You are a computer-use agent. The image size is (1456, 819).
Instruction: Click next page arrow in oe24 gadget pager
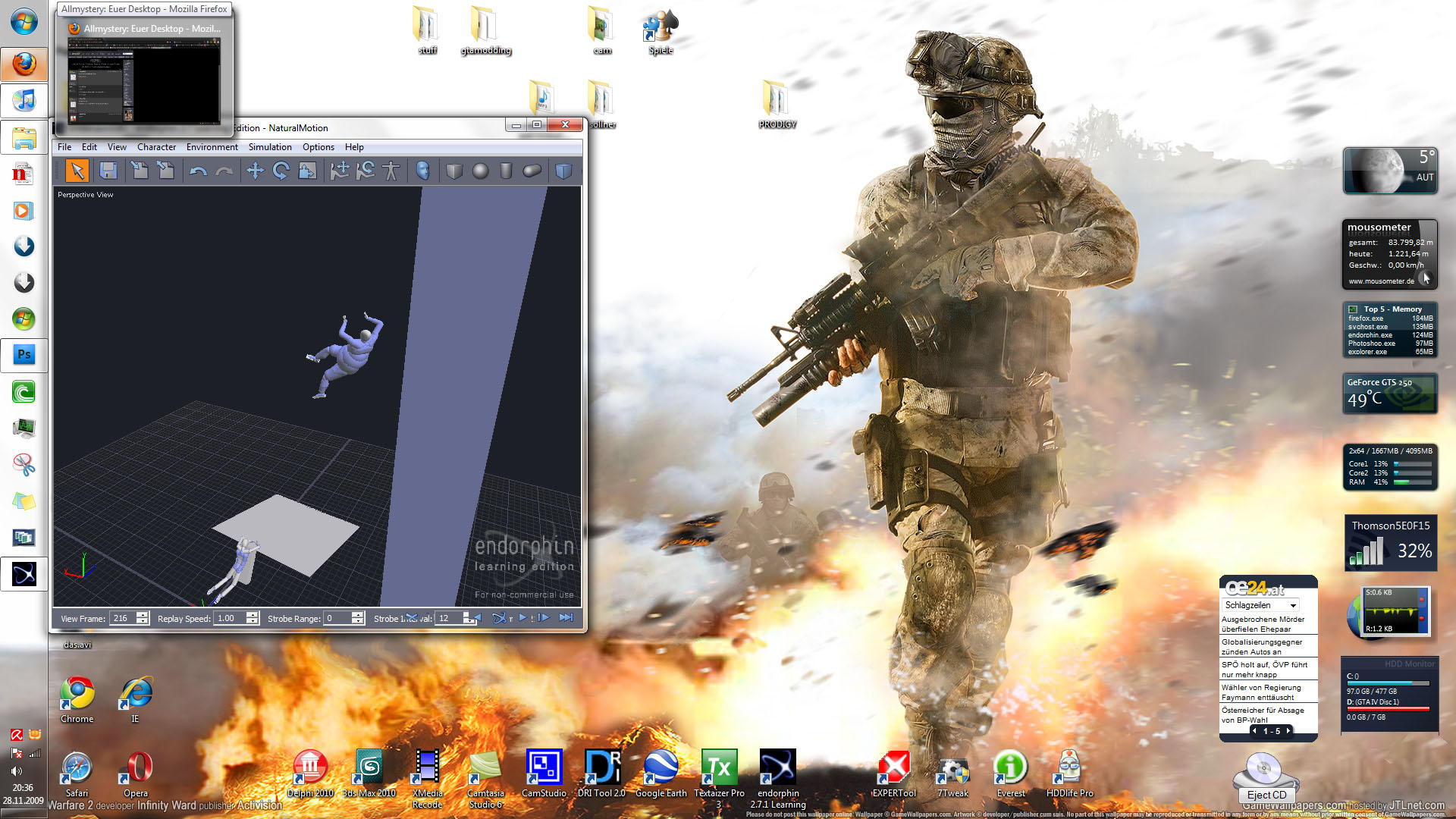coord(1288,731)
